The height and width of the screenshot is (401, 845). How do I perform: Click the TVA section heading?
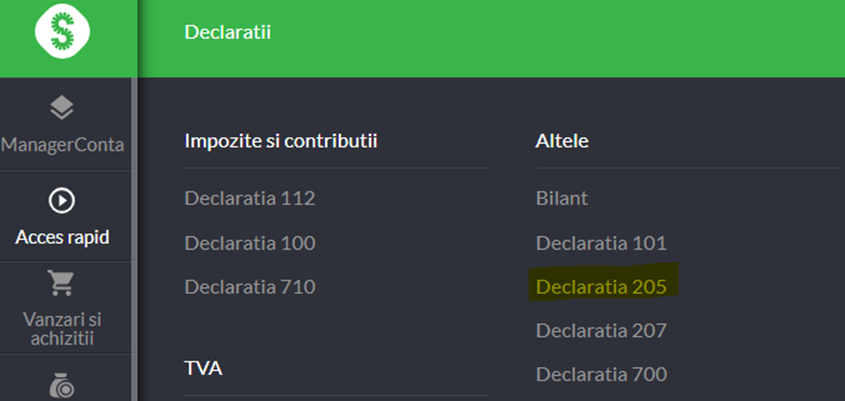tap(203, 369)
